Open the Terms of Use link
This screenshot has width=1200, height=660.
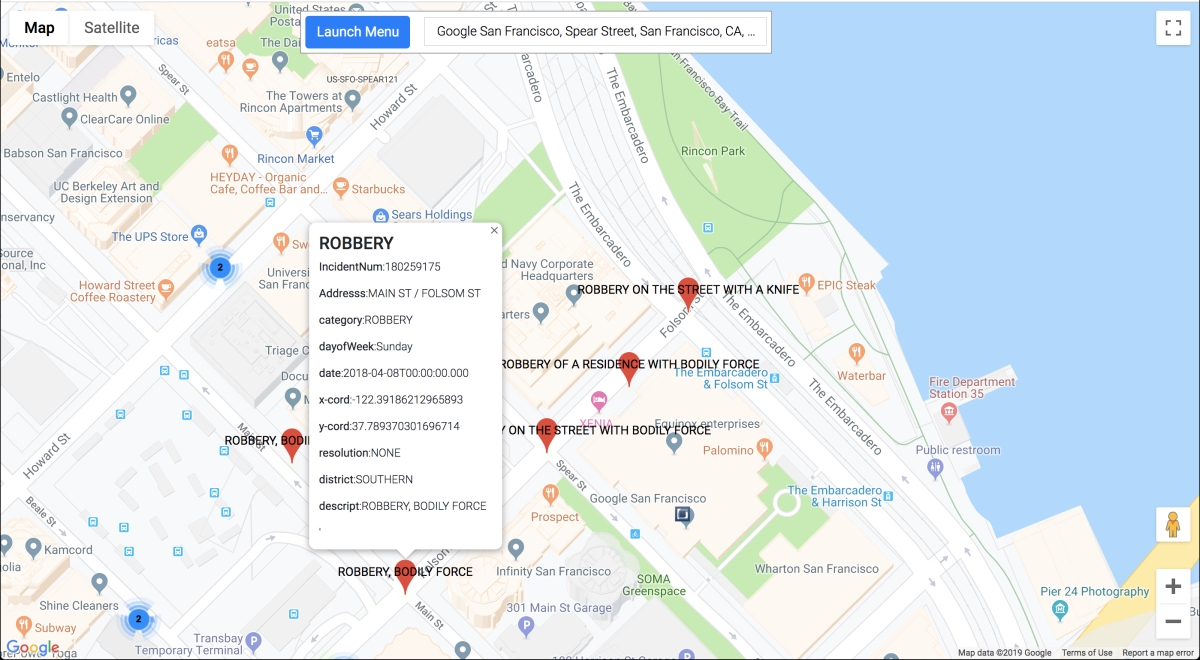point(1086,653)
